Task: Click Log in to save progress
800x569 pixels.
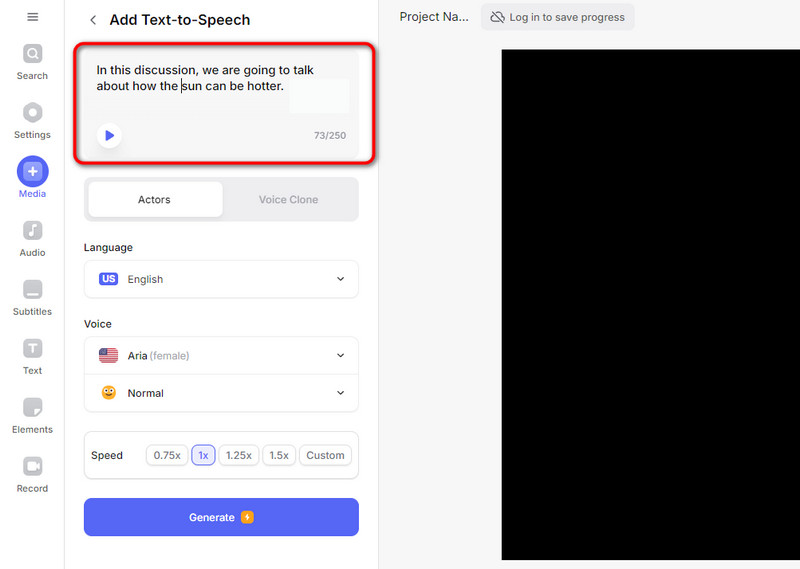Action: pyautogui.click(x=557, y=17)
